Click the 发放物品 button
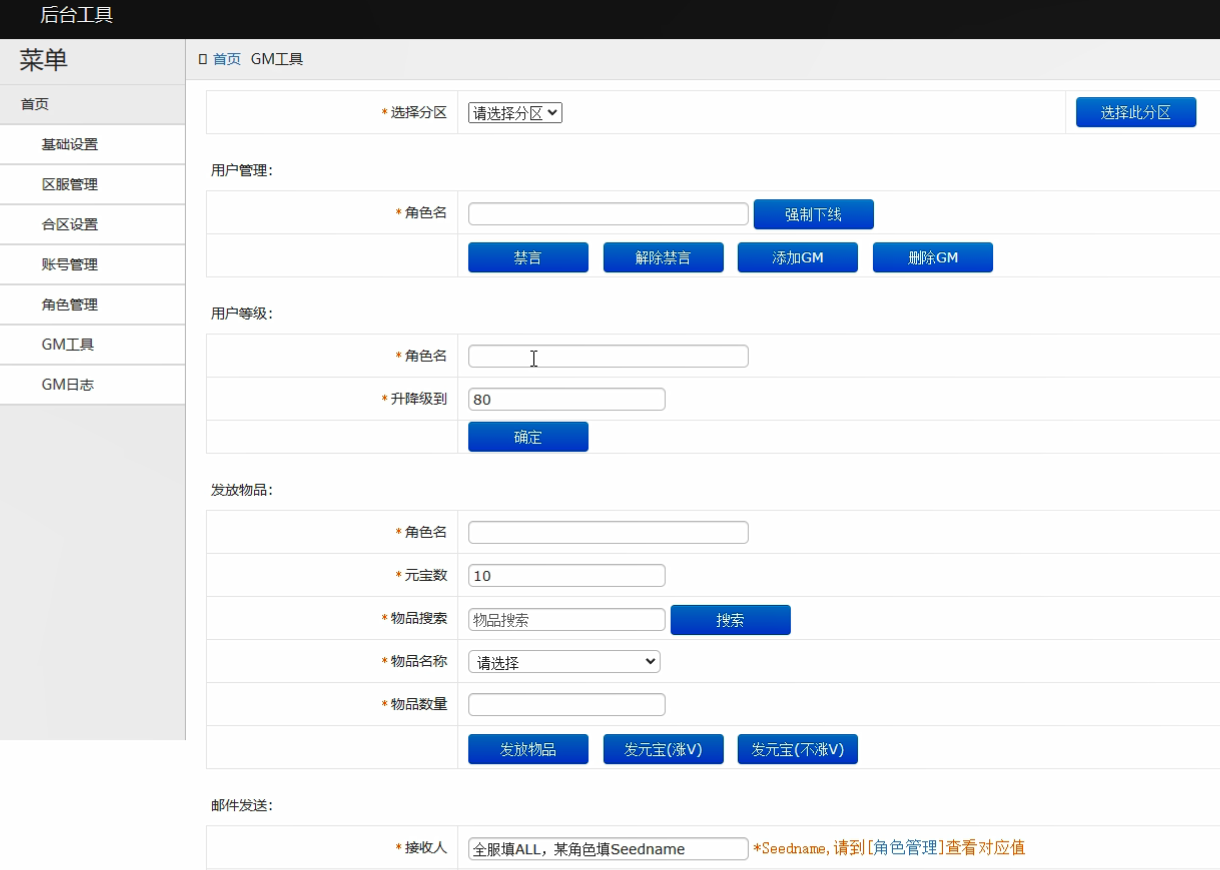The height and width of the screenshot is (870, 1220). [x=528, y=749]
